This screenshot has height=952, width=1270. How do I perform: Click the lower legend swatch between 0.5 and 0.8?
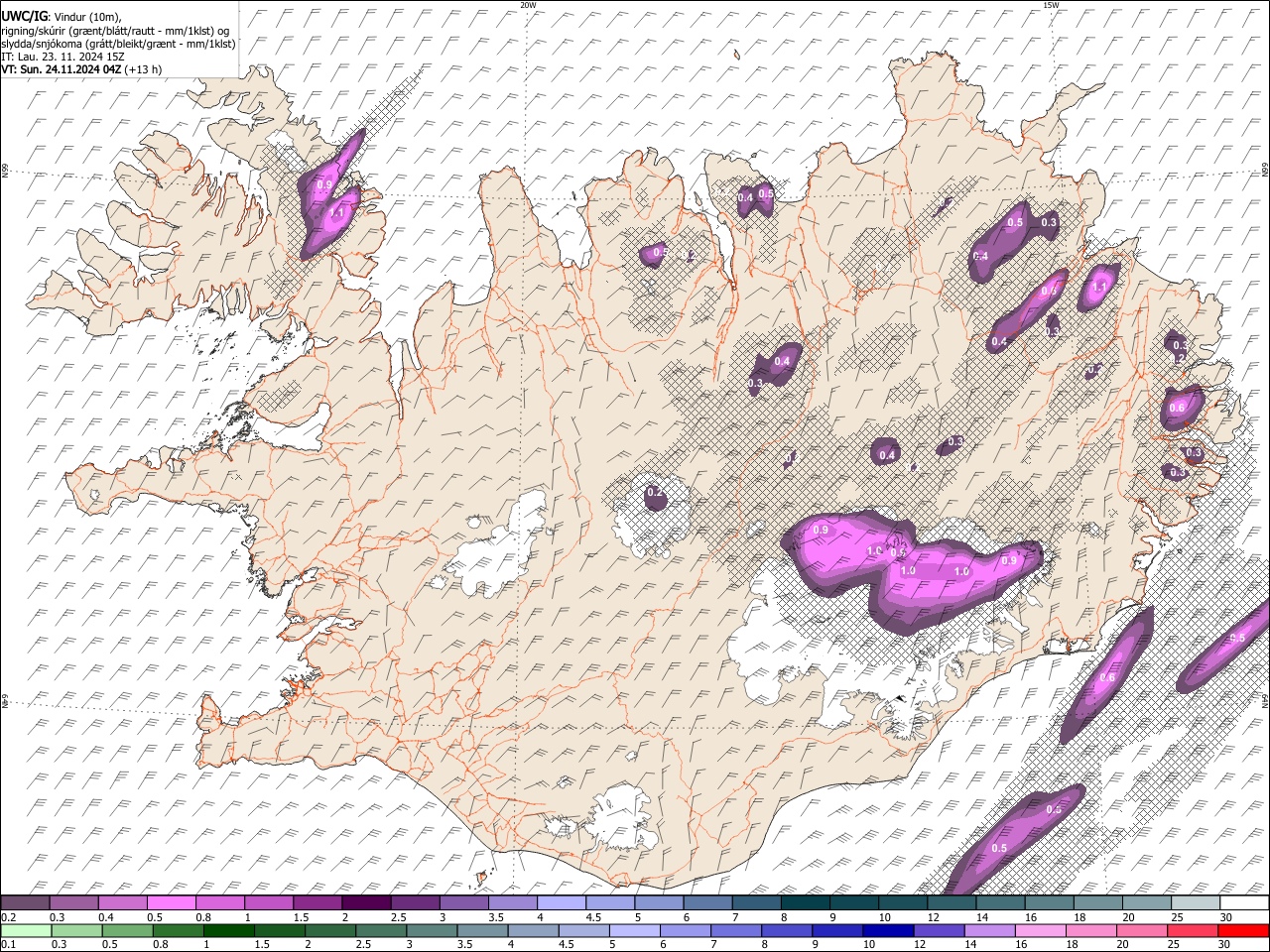[128, 930]
